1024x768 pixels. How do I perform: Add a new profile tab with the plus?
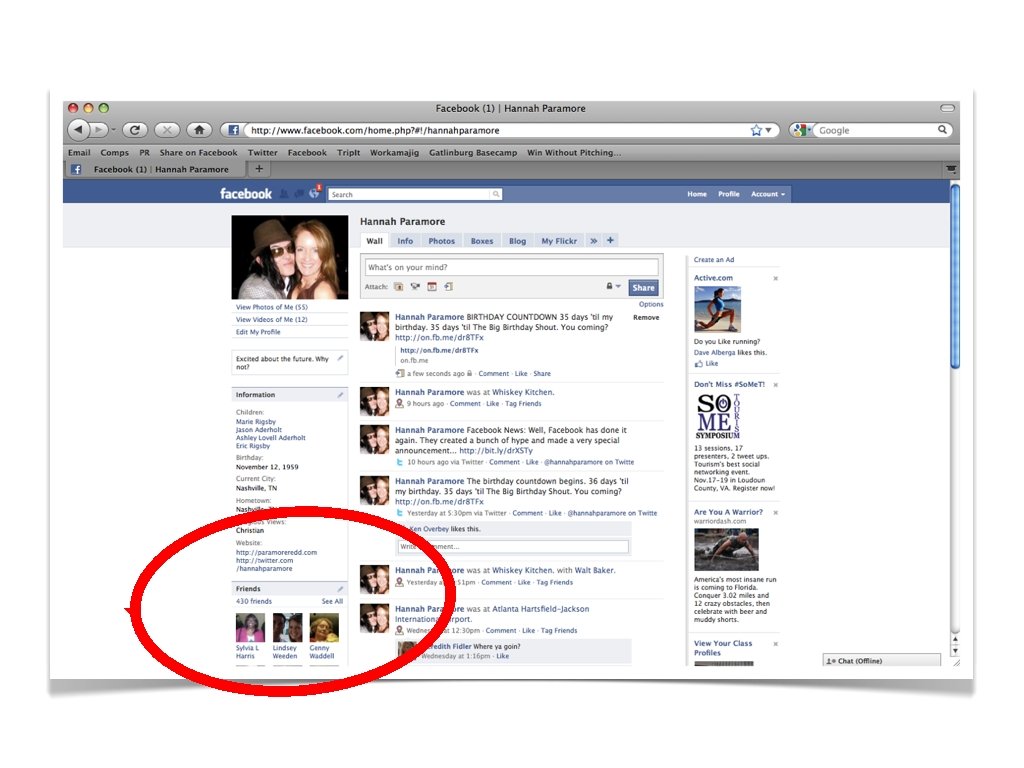[610, 240]
